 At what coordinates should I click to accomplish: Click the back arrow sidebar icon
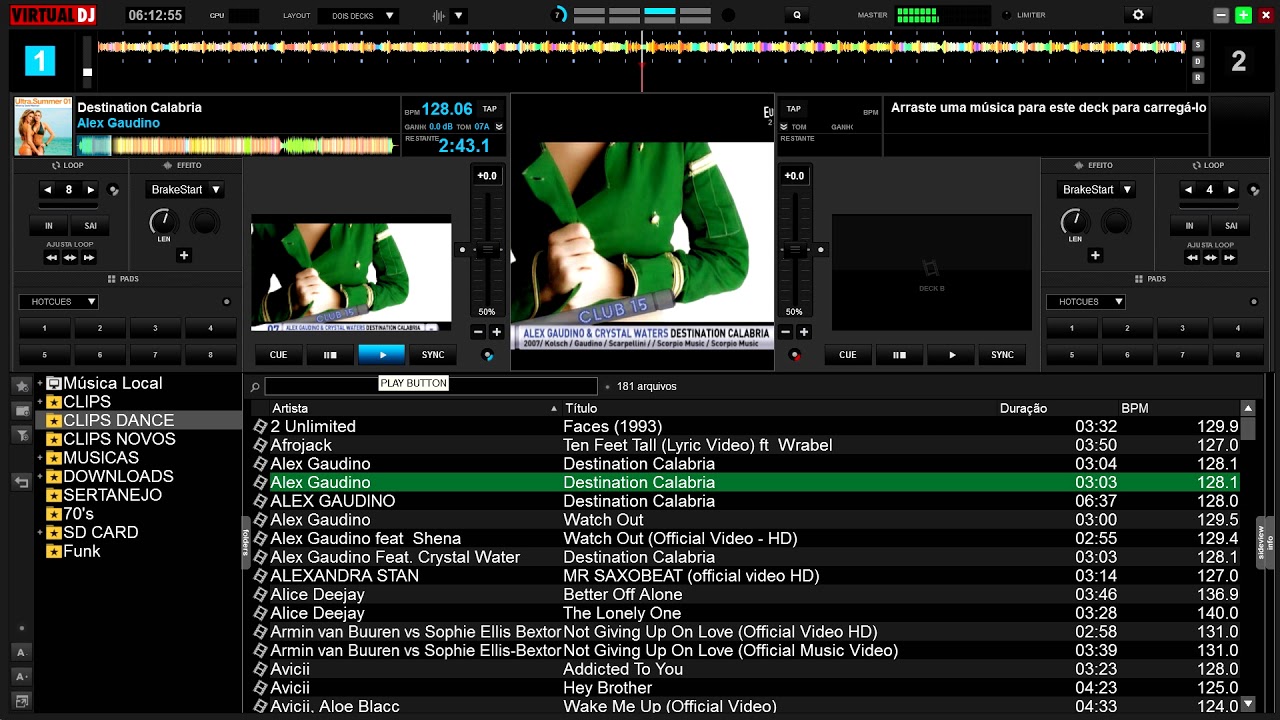coord(22,482)
